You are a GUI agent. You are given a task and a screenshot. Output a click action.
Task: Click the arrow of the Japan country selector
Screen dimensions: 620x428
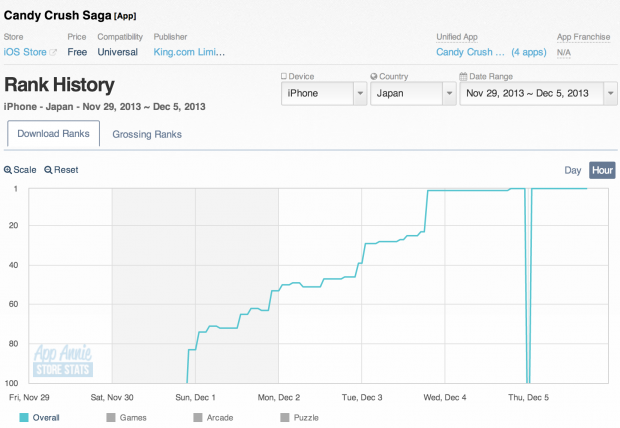[x=450, y=93]
